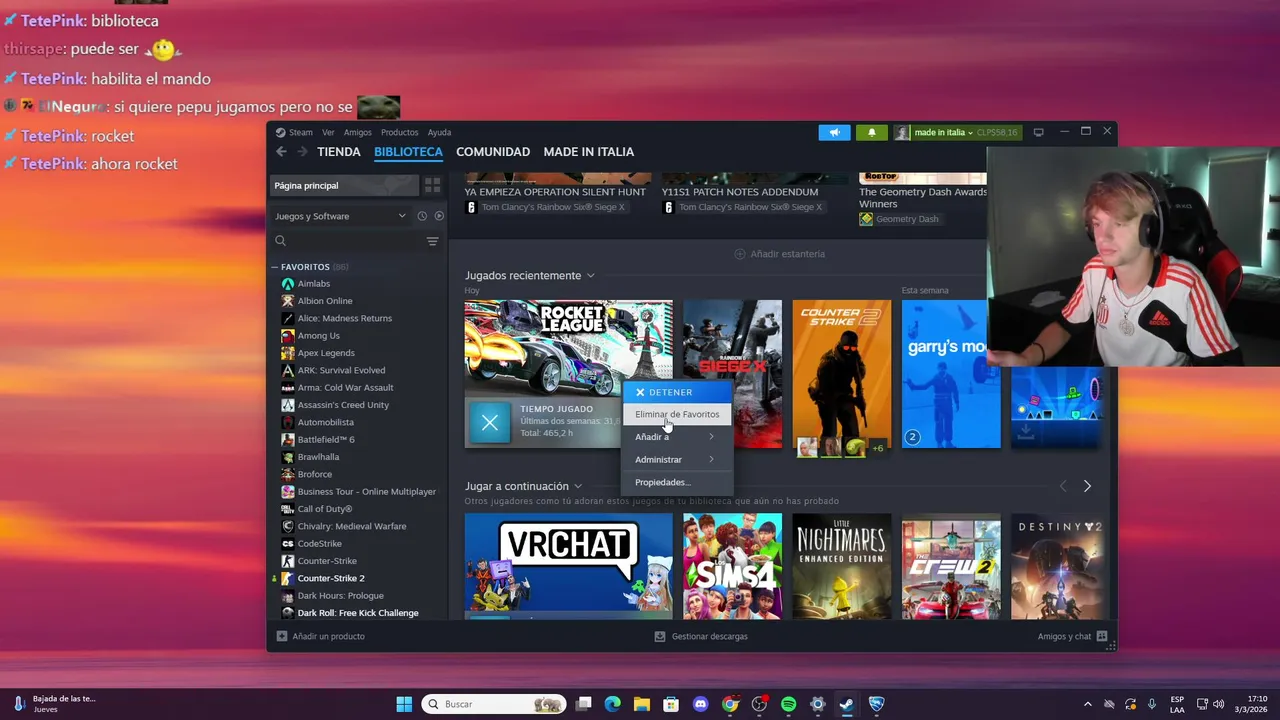
Task: Switch library to collections grid view icon
Action: (x=432, y=185)
